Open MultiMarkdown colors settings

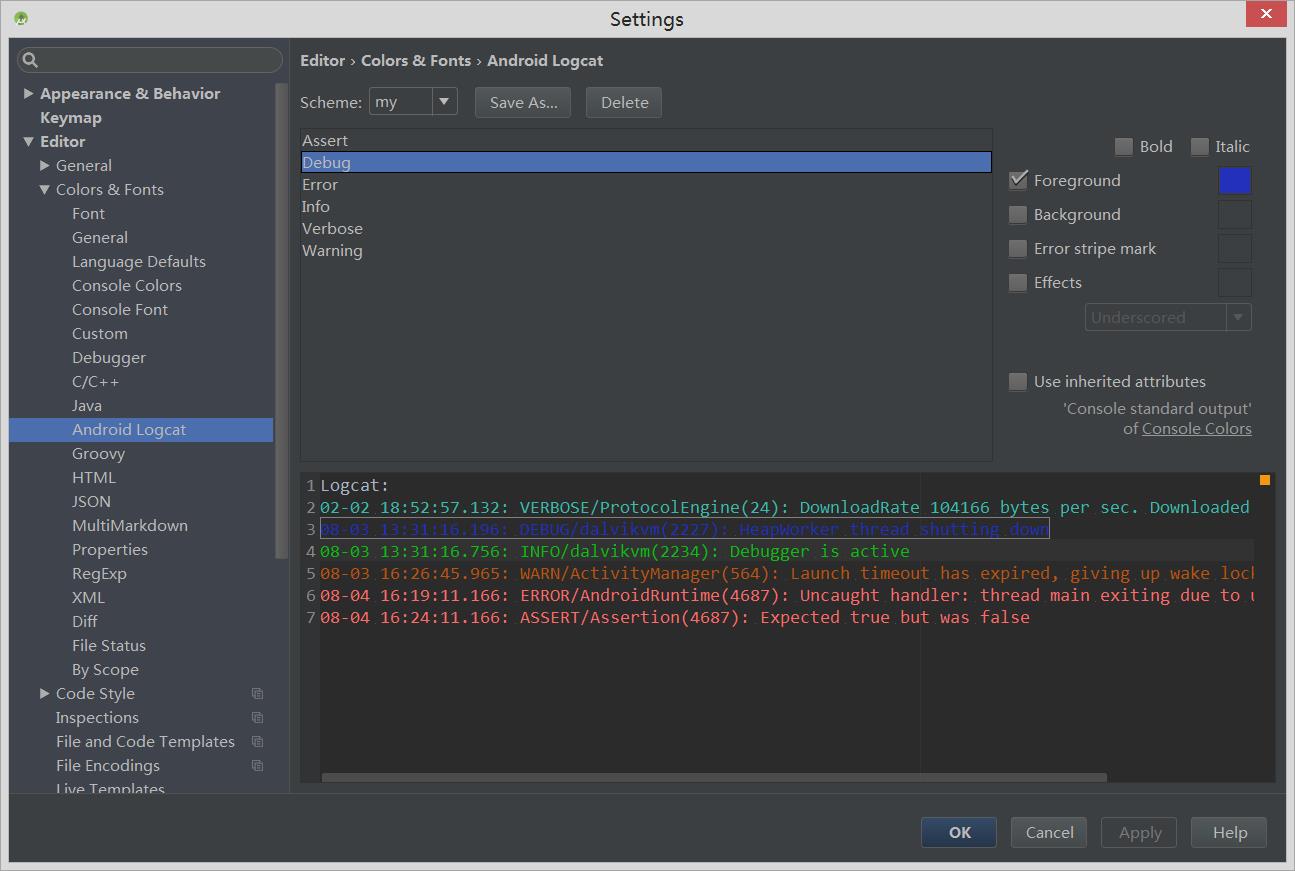[130, 525]
